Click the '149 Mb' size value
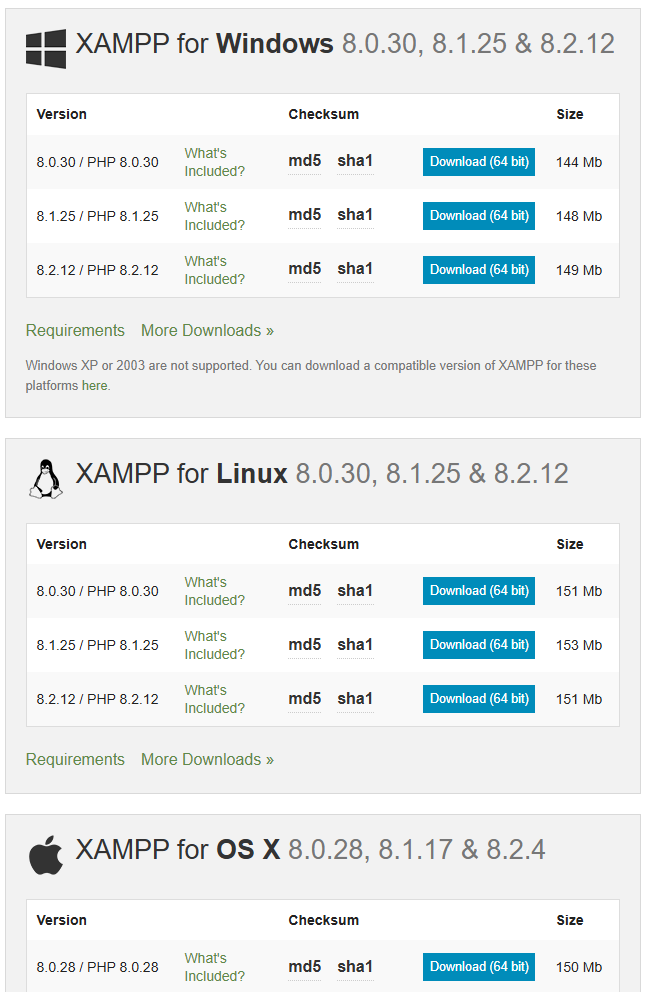This screenshot has width=653, height=992. (579, 270)
